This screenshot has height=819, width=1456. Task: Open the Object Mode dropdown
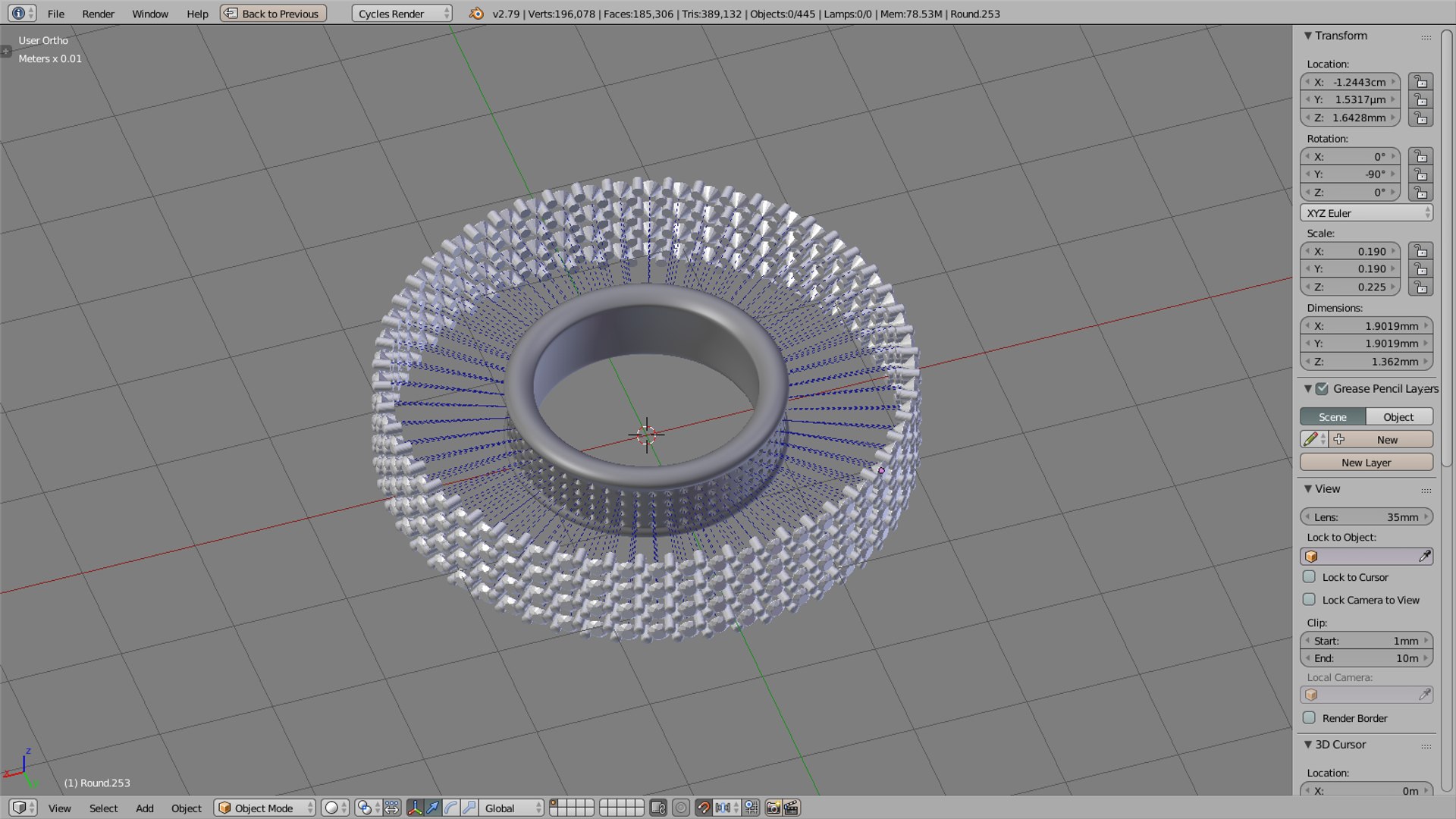pos(265,808)
